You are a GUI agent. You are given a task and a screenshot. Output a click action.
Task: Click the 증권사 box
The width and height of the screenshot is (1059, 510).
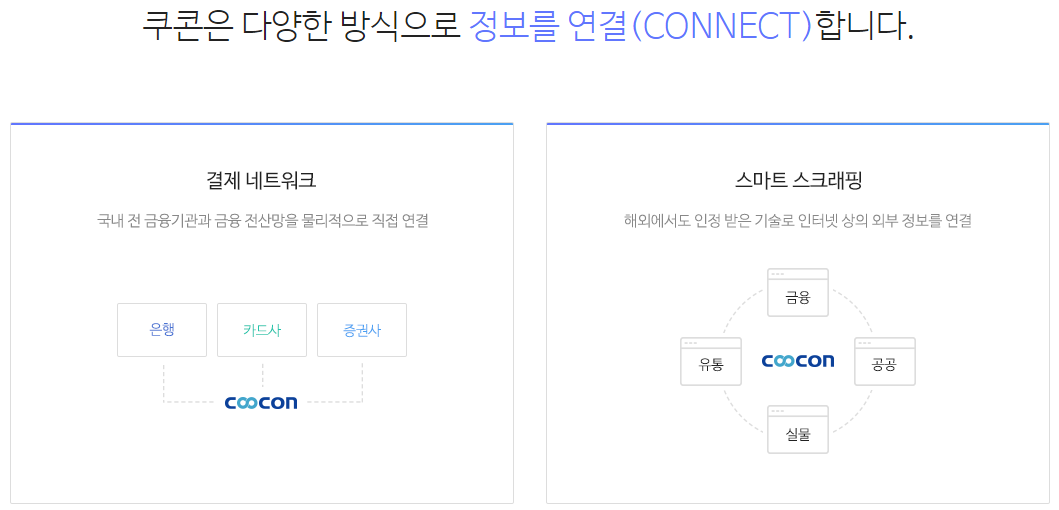coord(362,330)
